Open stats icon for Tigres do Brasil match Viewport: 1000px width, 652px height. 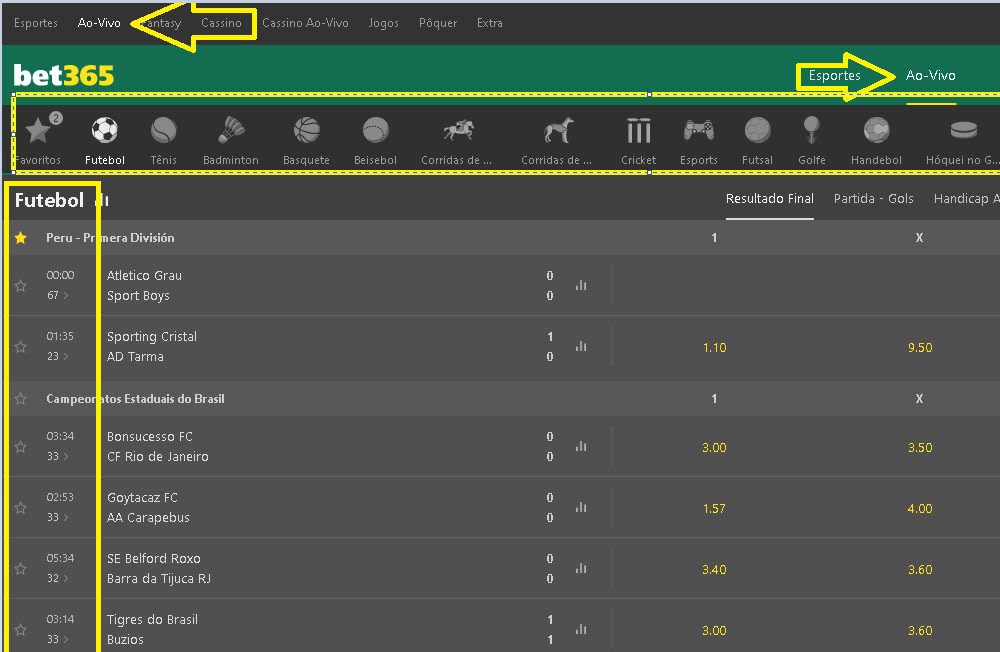point(581,630)
